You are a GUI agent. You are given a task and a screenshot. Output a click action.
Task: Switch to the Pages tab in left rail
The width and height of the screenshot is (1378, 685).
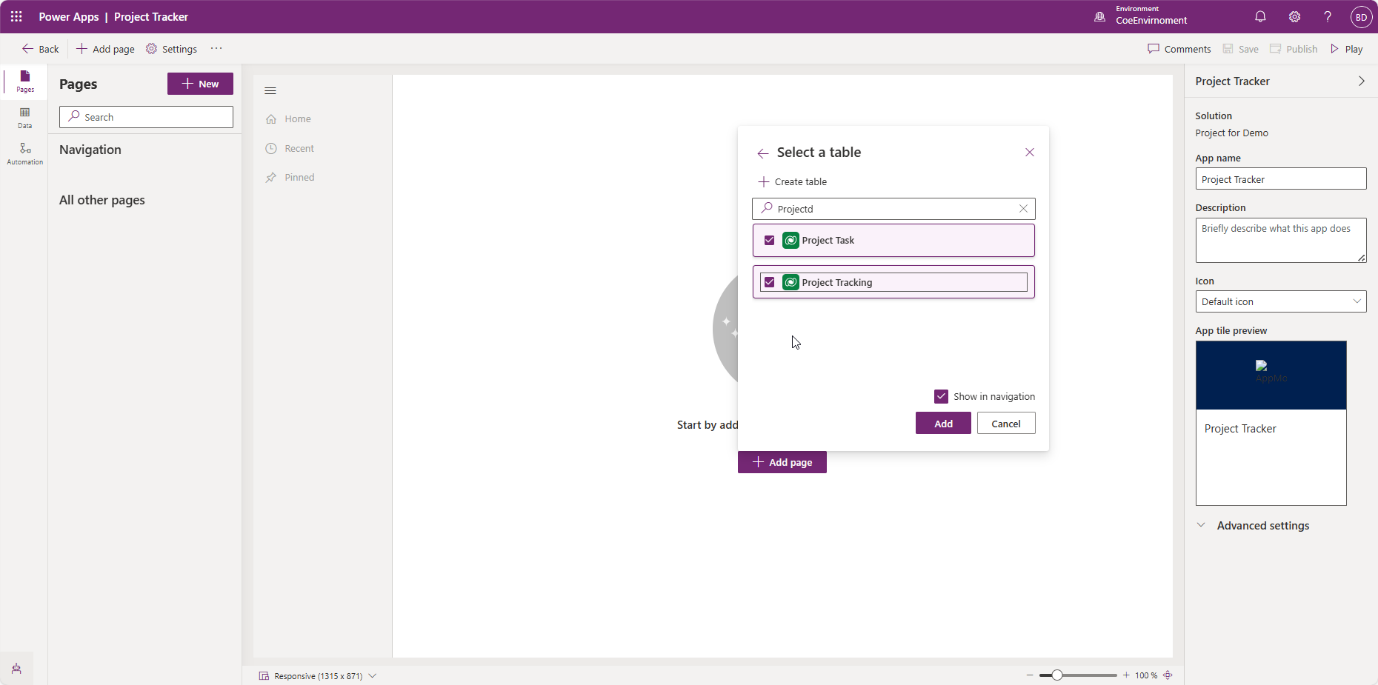(x=25, y=81)
